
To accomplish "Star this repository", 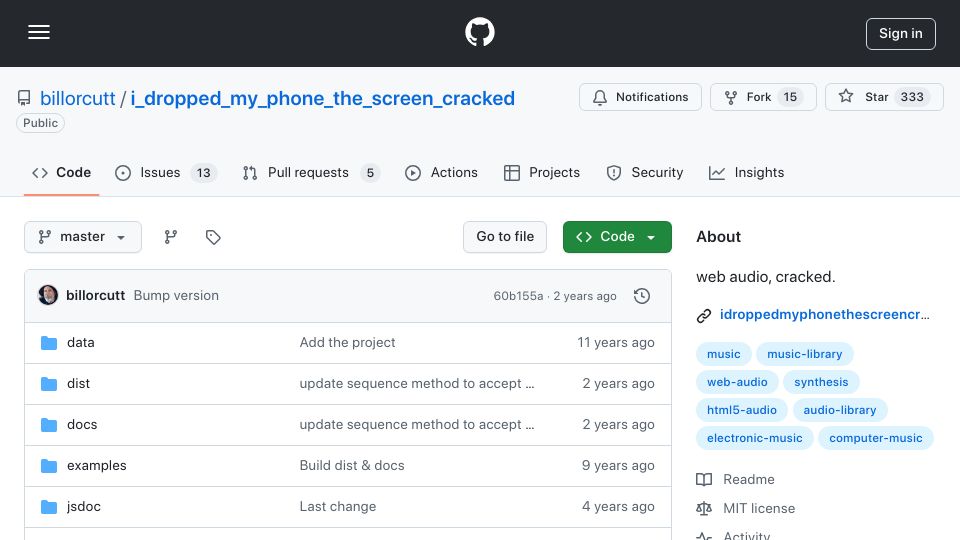I will [883, 97].
